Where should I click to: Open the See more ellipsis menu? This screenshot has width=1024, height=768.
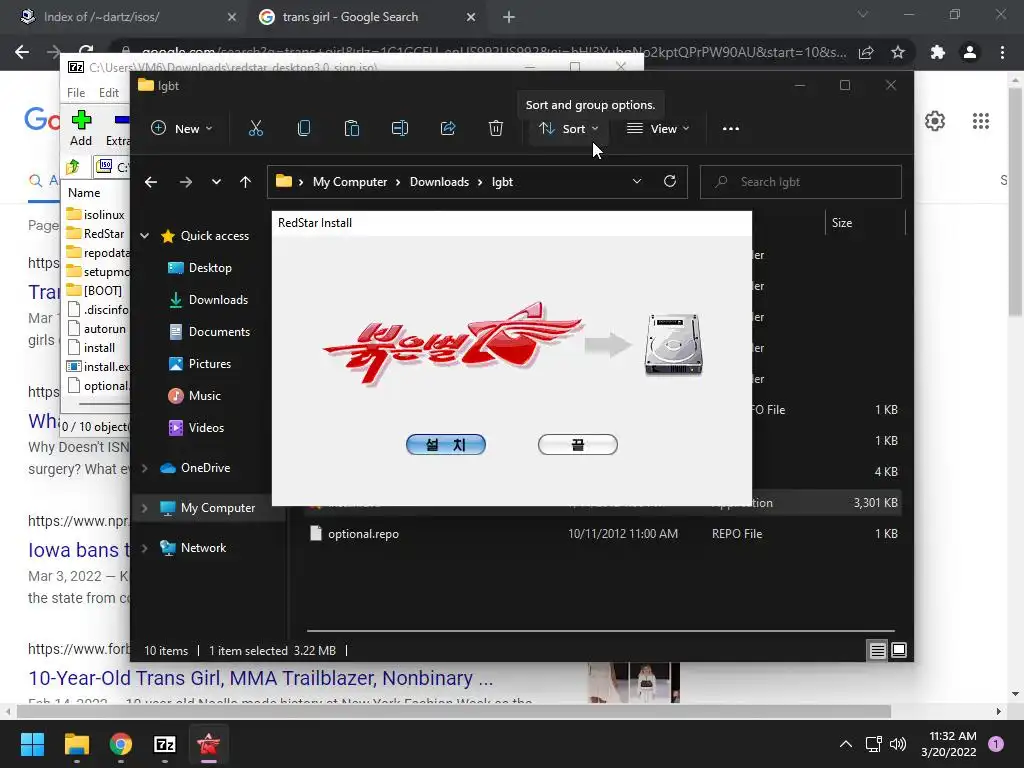pyautogui.click(x=731, y=129)
